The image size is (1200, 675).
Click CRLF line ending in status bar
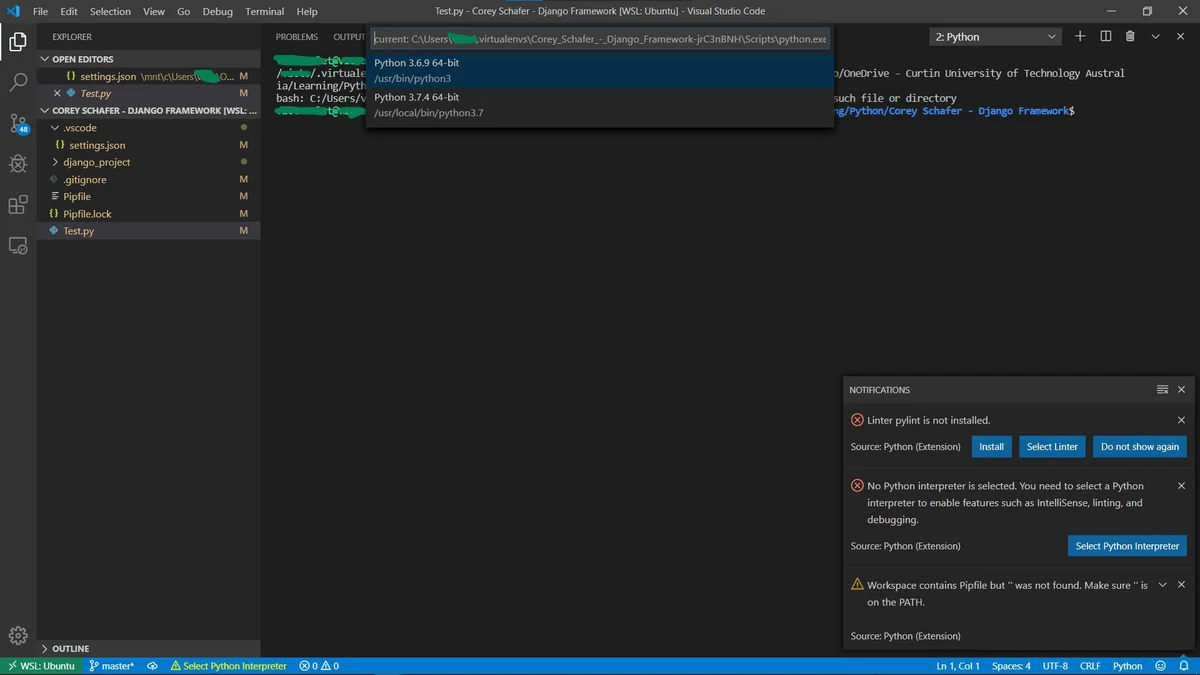pos(1090,666)
